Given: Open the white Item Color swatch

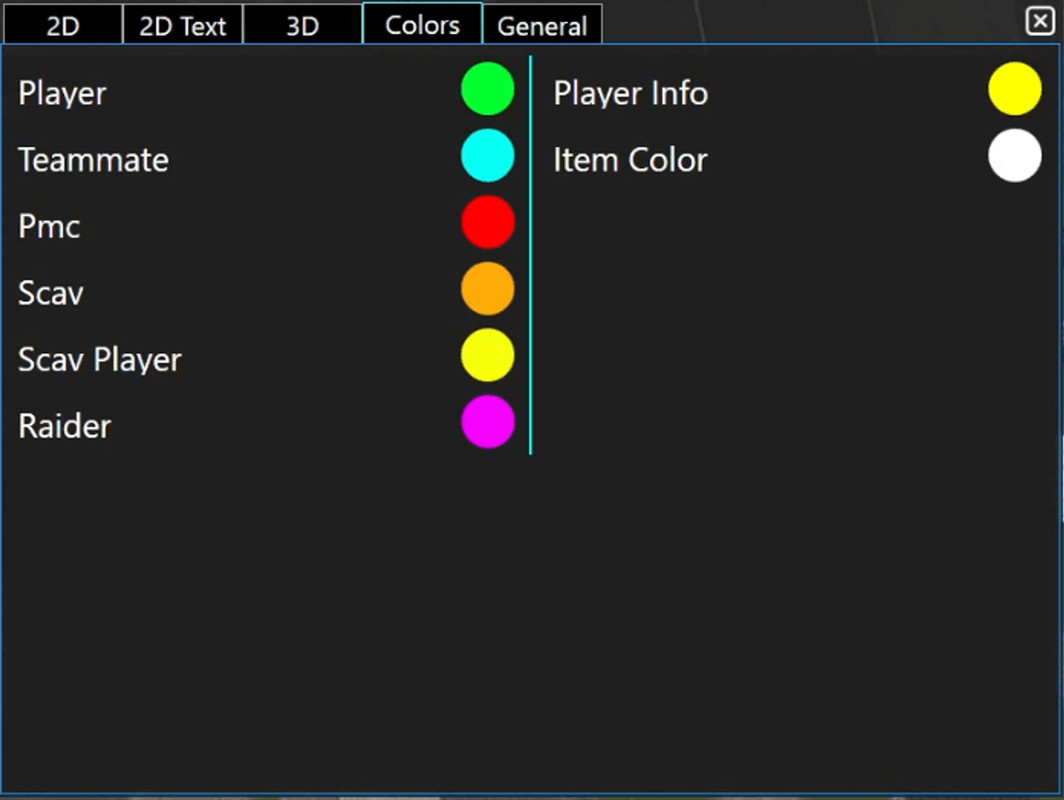Looking at the screenshot, I should click(1014, 156).
